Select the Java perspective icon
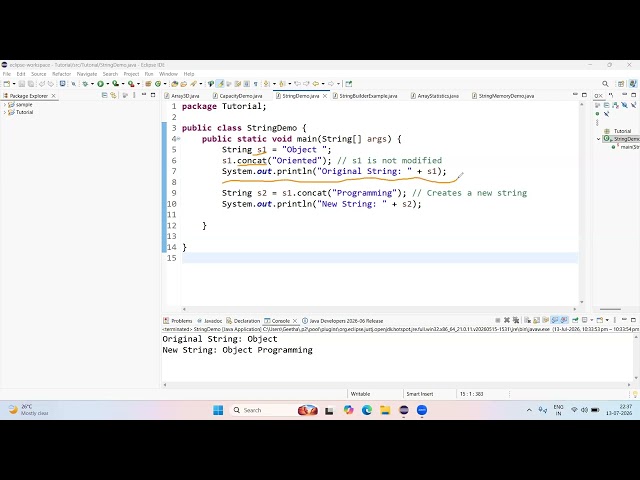 pos(633,84)
